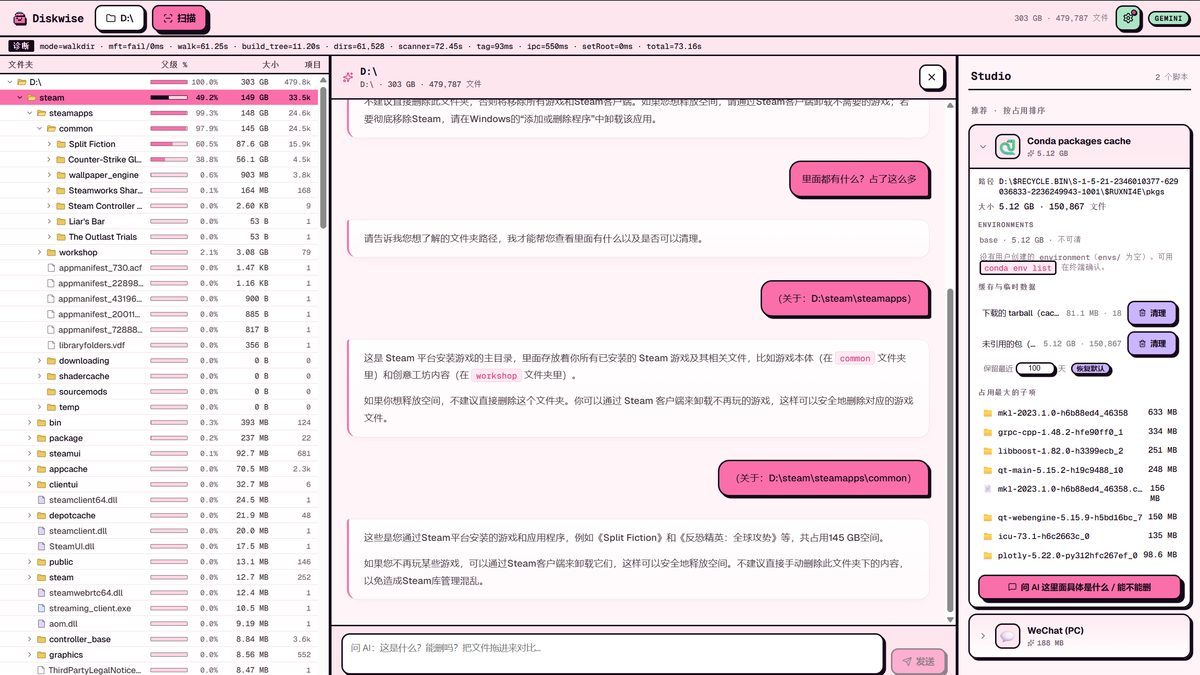Select the graphics folder row

[x=161, y=654]
